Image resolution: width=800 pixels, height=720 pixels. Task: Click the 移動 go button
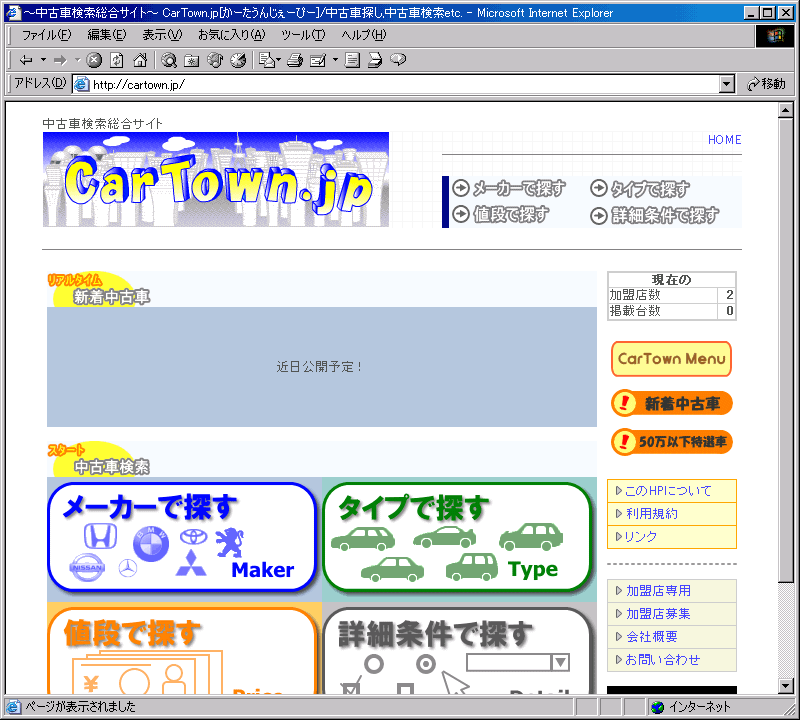coord(766,84)
